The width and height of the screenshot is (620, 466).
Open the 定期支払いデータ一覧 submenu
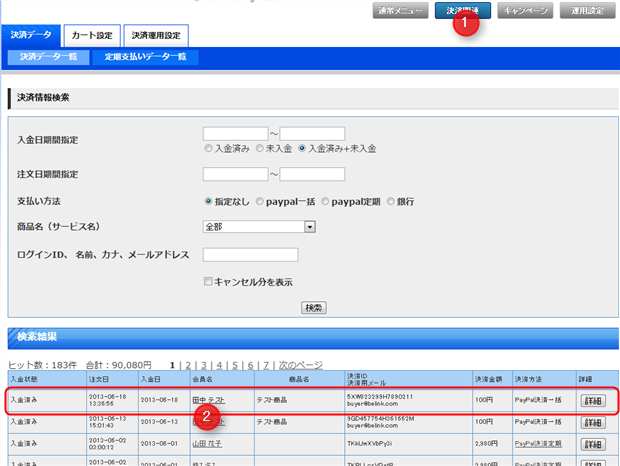(145, 57)
